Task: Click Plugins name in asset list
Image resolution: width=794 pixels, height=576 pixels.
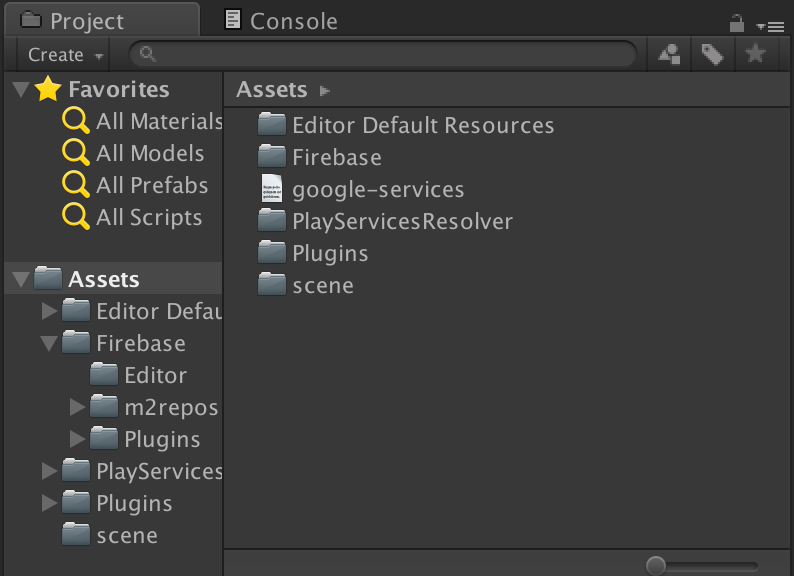Action: (330, 253)
